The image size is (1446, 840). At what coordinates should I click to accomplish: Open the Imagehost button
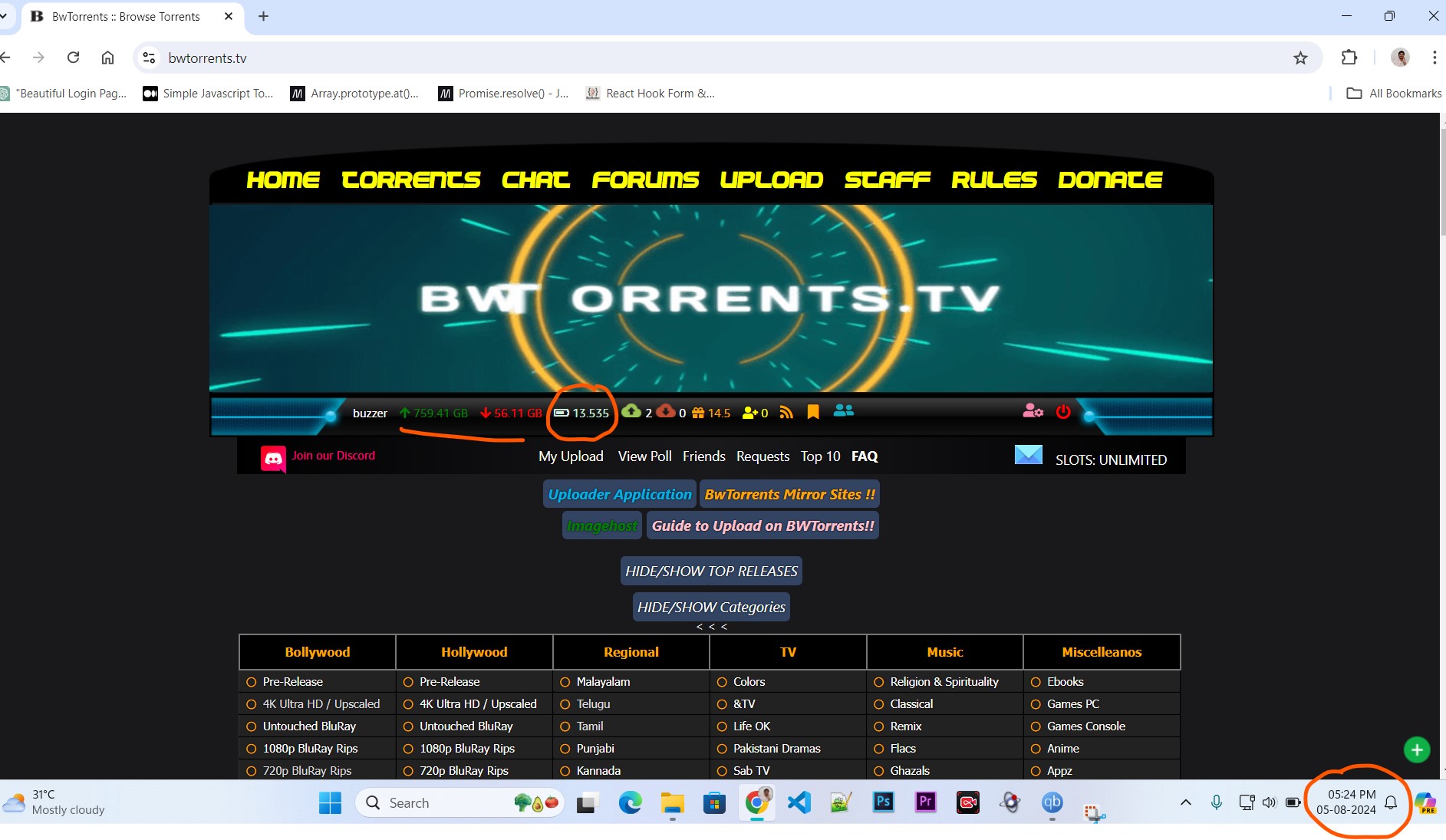(x=602, y=525)
